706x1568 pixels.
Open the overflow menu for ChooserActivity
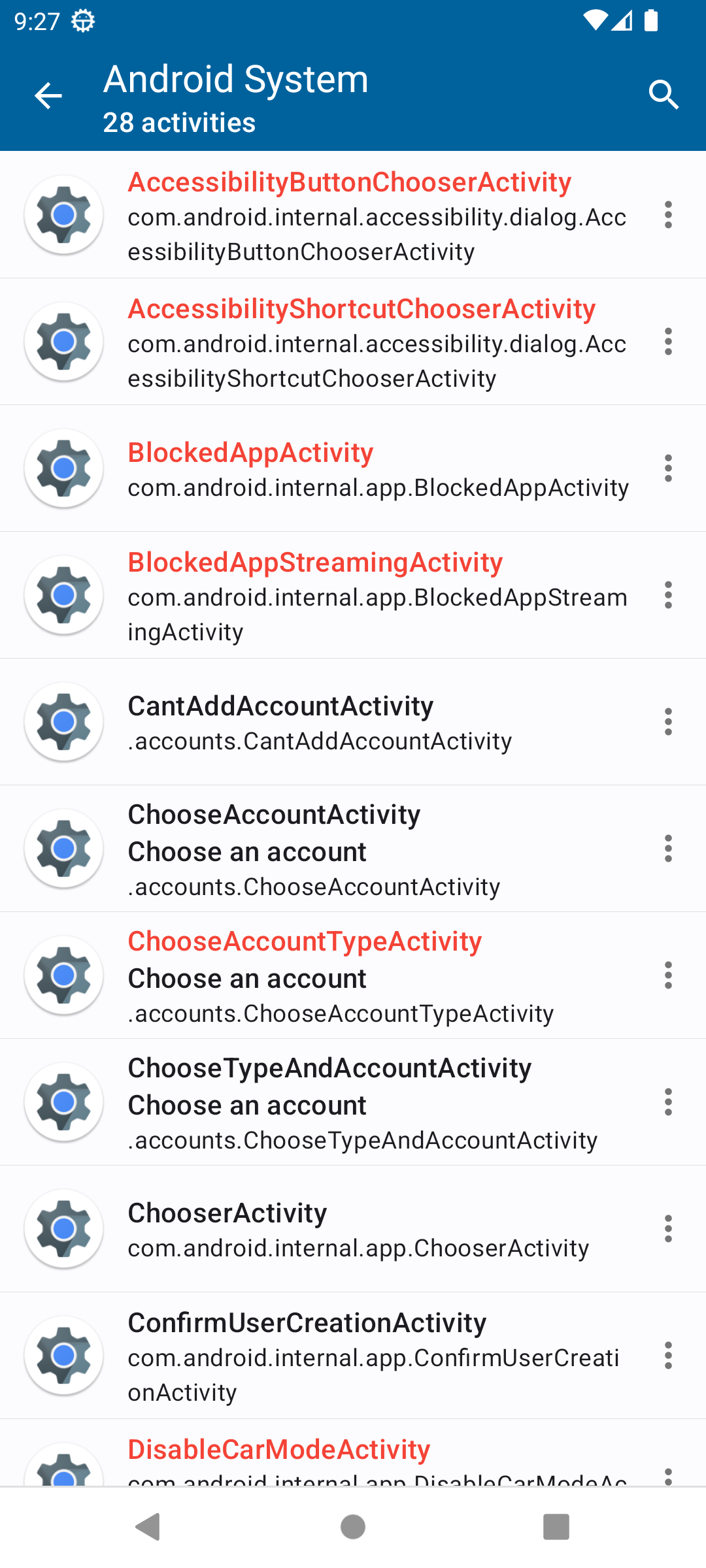pos(668,1229)
